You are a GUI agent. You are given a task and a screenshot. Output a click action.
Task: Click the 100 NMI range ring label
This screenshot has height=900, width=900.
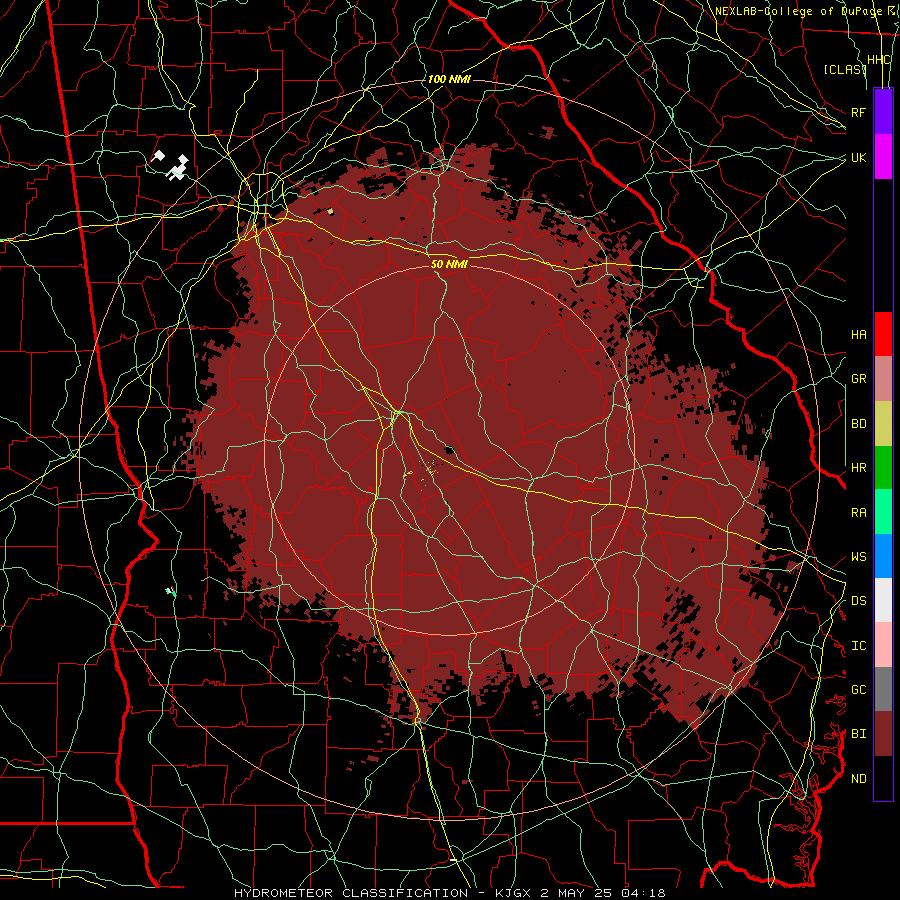pyautogui.click(x=449, y=79)
